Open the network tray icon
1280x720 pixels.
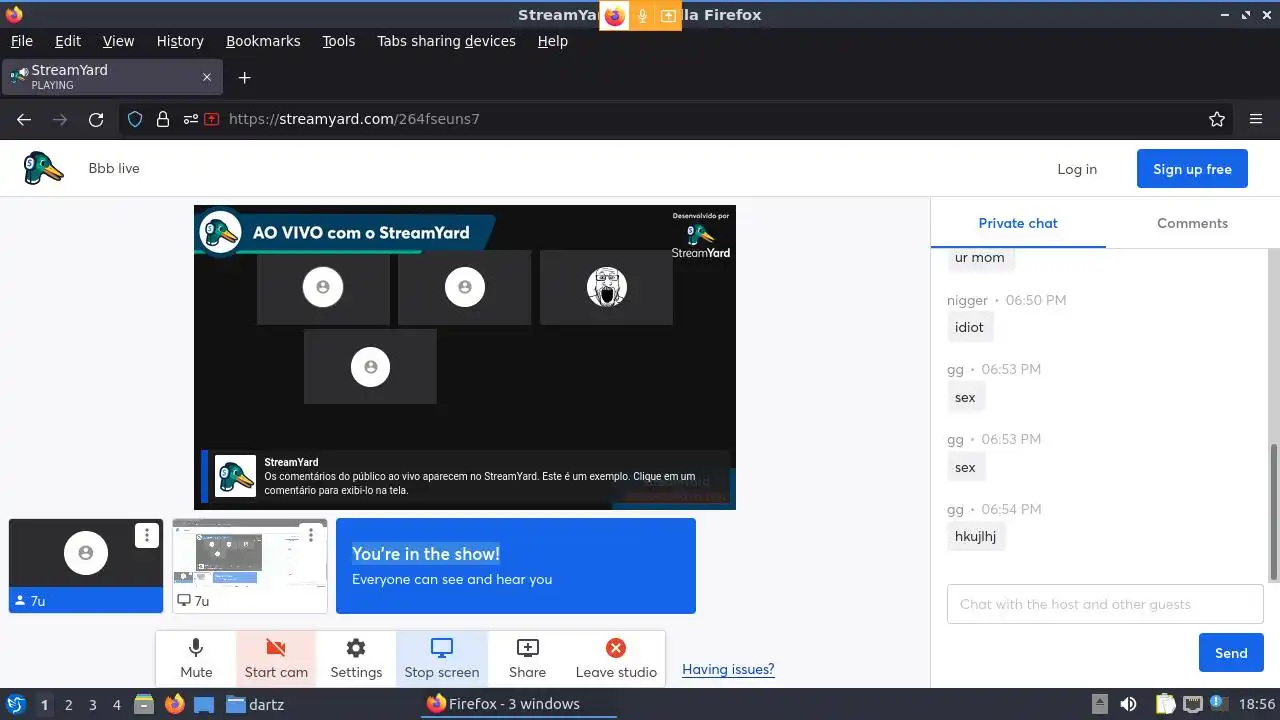click(x=1192, y=704)
